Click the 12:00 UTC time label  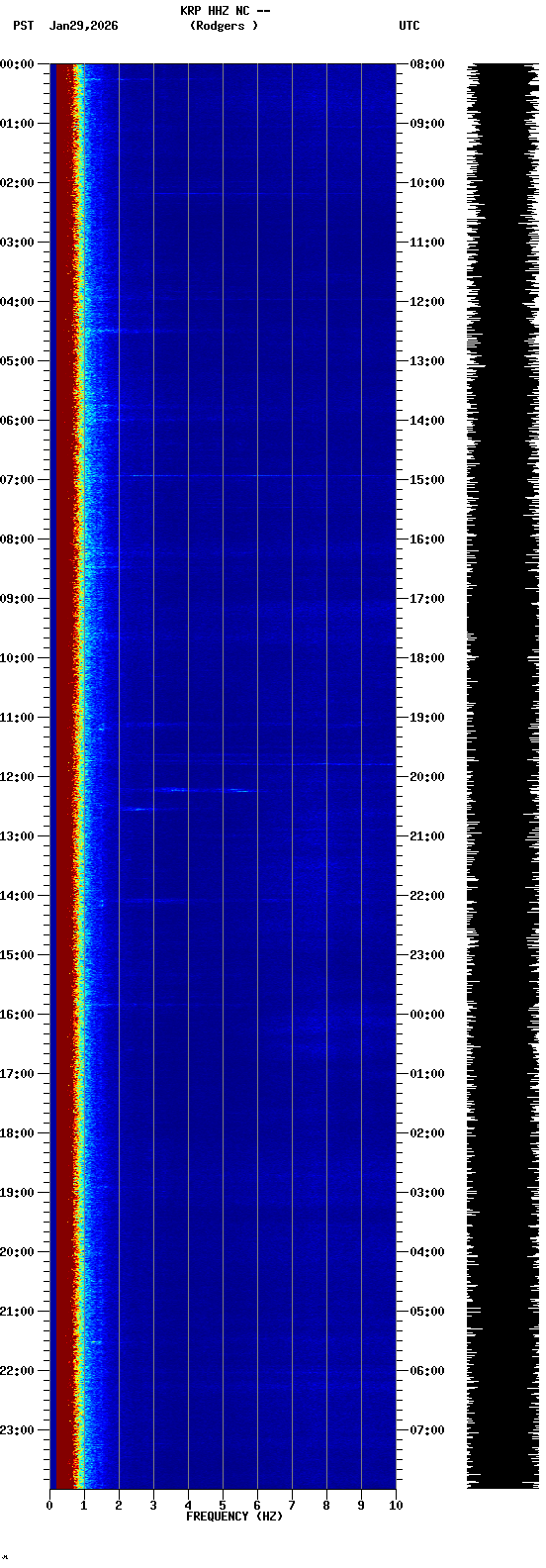[427, 302]
